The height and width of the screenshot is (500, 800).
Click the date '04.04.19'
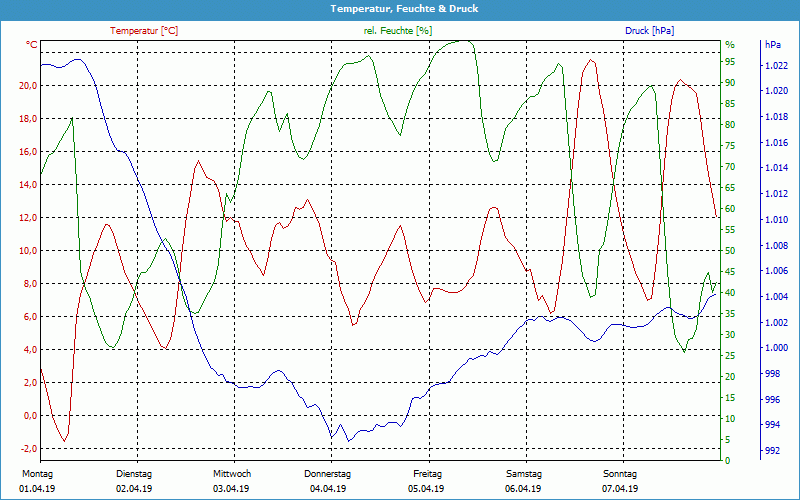click(x=328, y=489)
